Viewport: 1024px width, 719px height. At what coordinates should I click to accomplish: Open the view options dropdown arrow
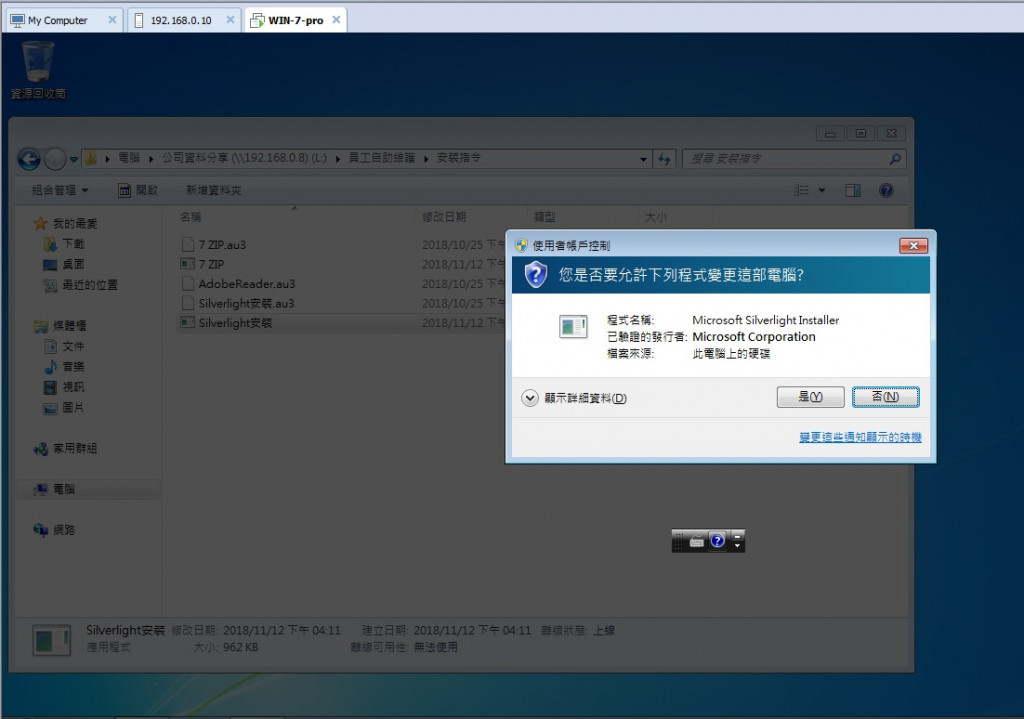coord(822,191)
